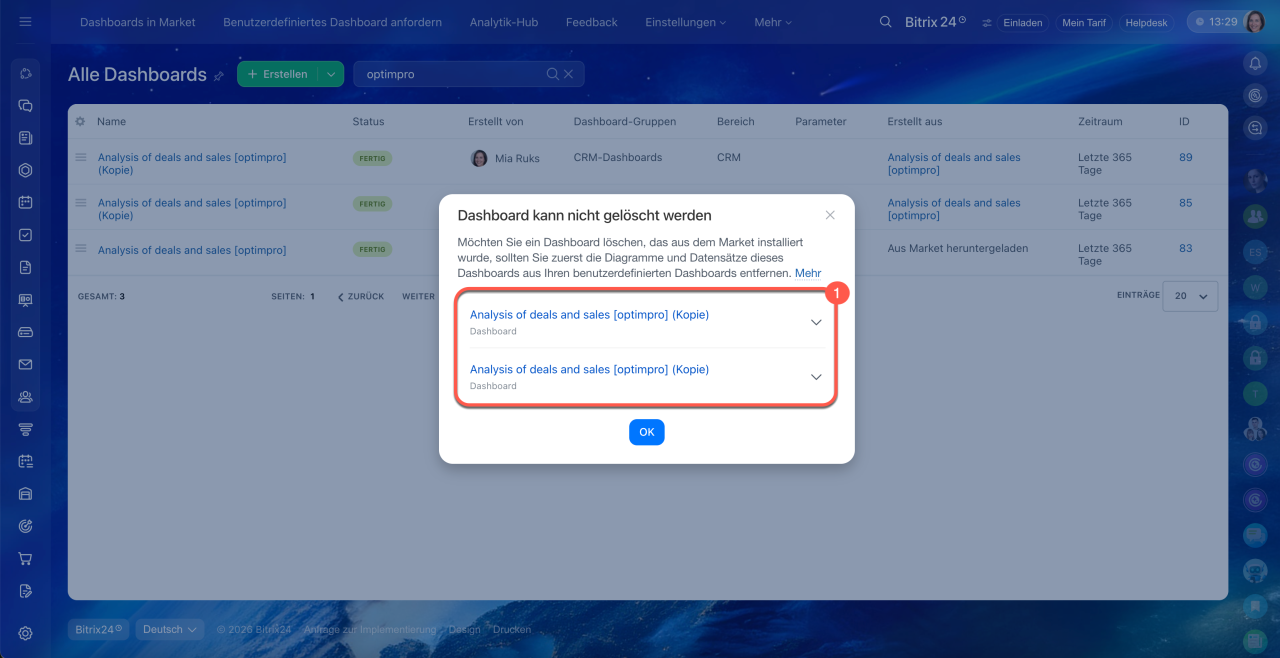
Task: Open Documents page icon in left sidebar
Action: point(26,267)
